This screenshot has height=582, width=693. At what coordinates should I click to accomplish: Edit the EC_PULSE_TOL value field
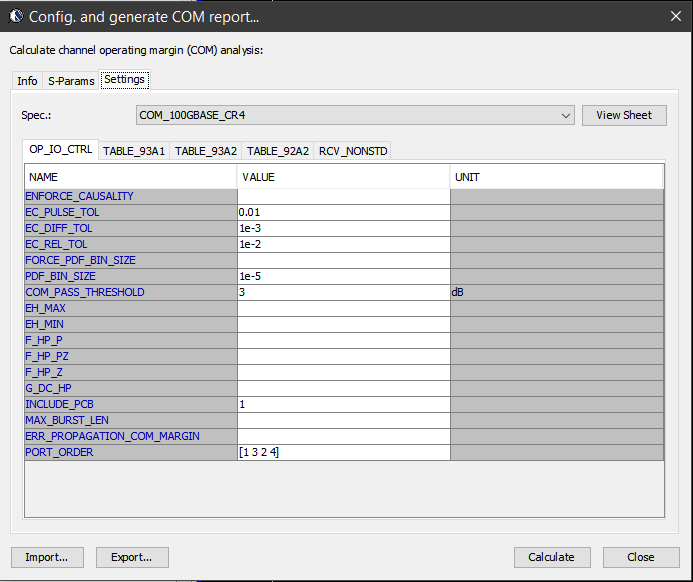(343, 212)
